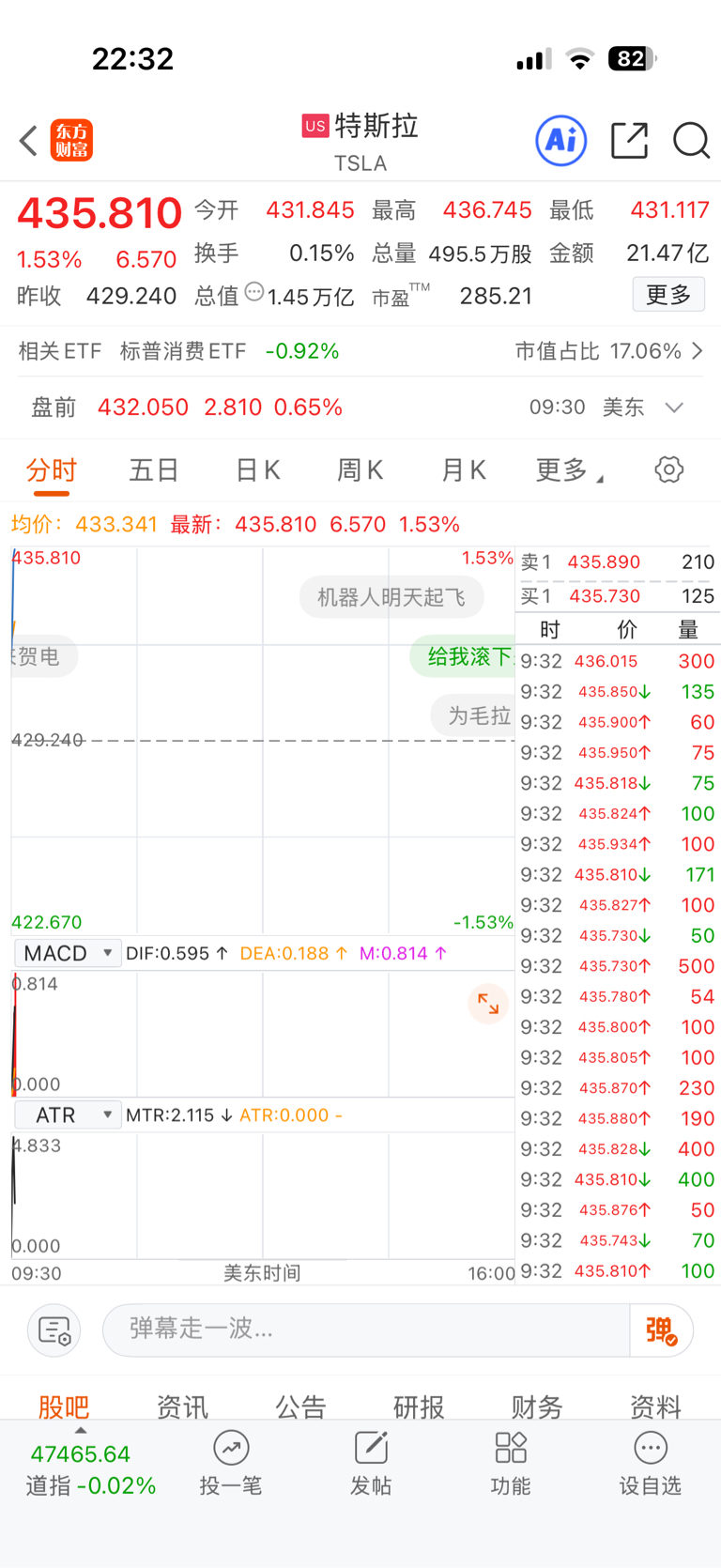The height and width of the screenshot is (1568, 721).
Task: Open the 股吧 tab
Action: (64, 1406)
